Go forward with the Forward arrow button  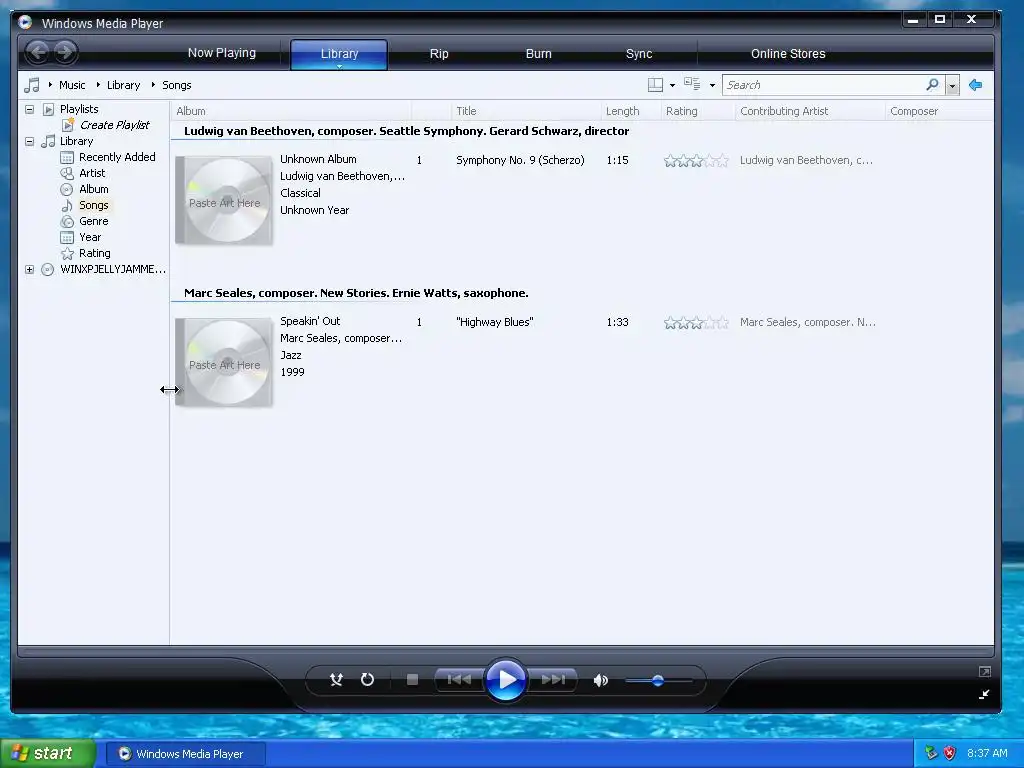pyautogui.click(x=65, y=52)
